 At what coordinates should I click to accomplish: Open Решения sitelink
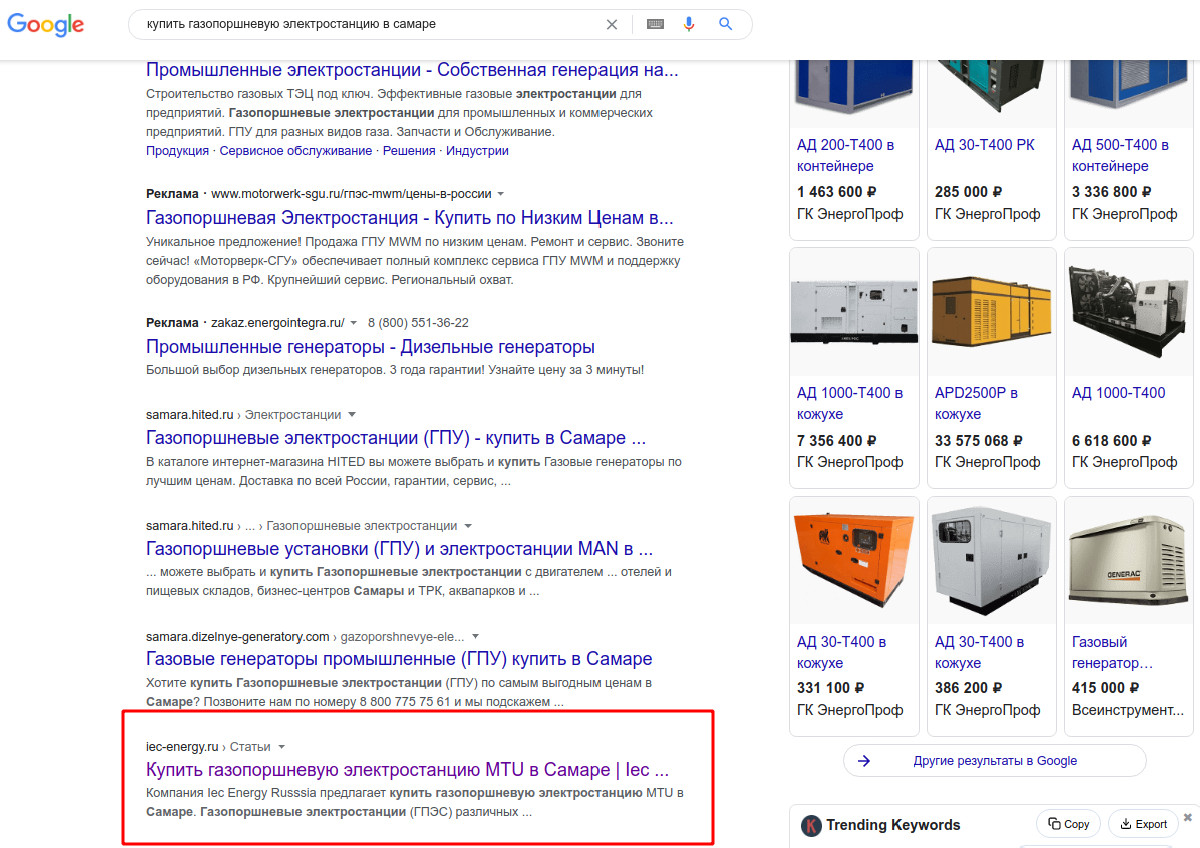click(x=409, y=151)
